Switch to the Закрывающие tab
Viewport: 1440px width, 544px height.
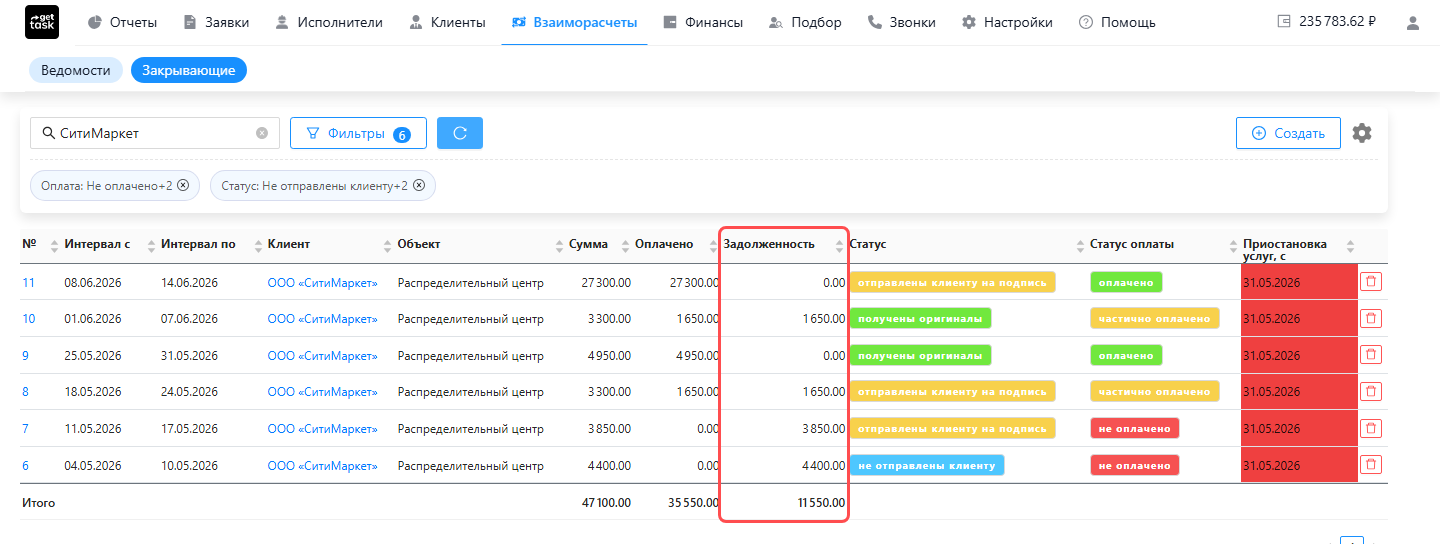189,70
